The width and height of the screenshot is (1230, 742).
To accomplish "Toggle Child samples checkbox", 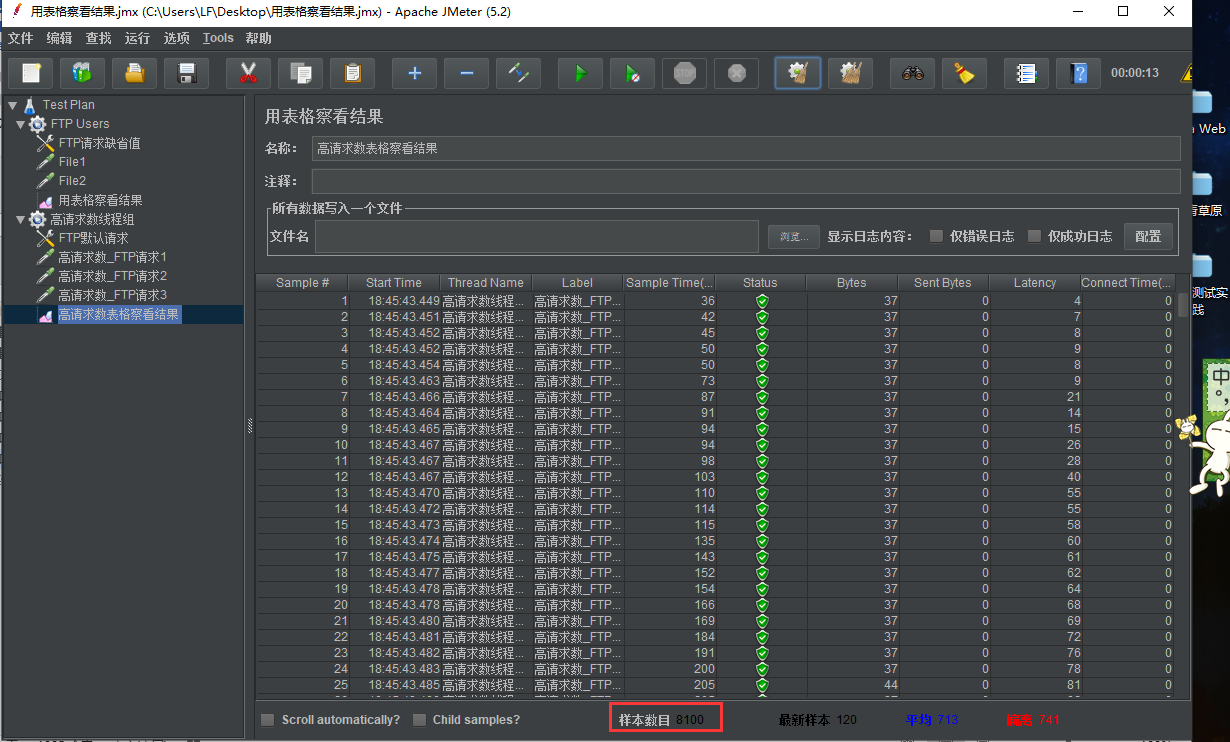I will (419, 720).
